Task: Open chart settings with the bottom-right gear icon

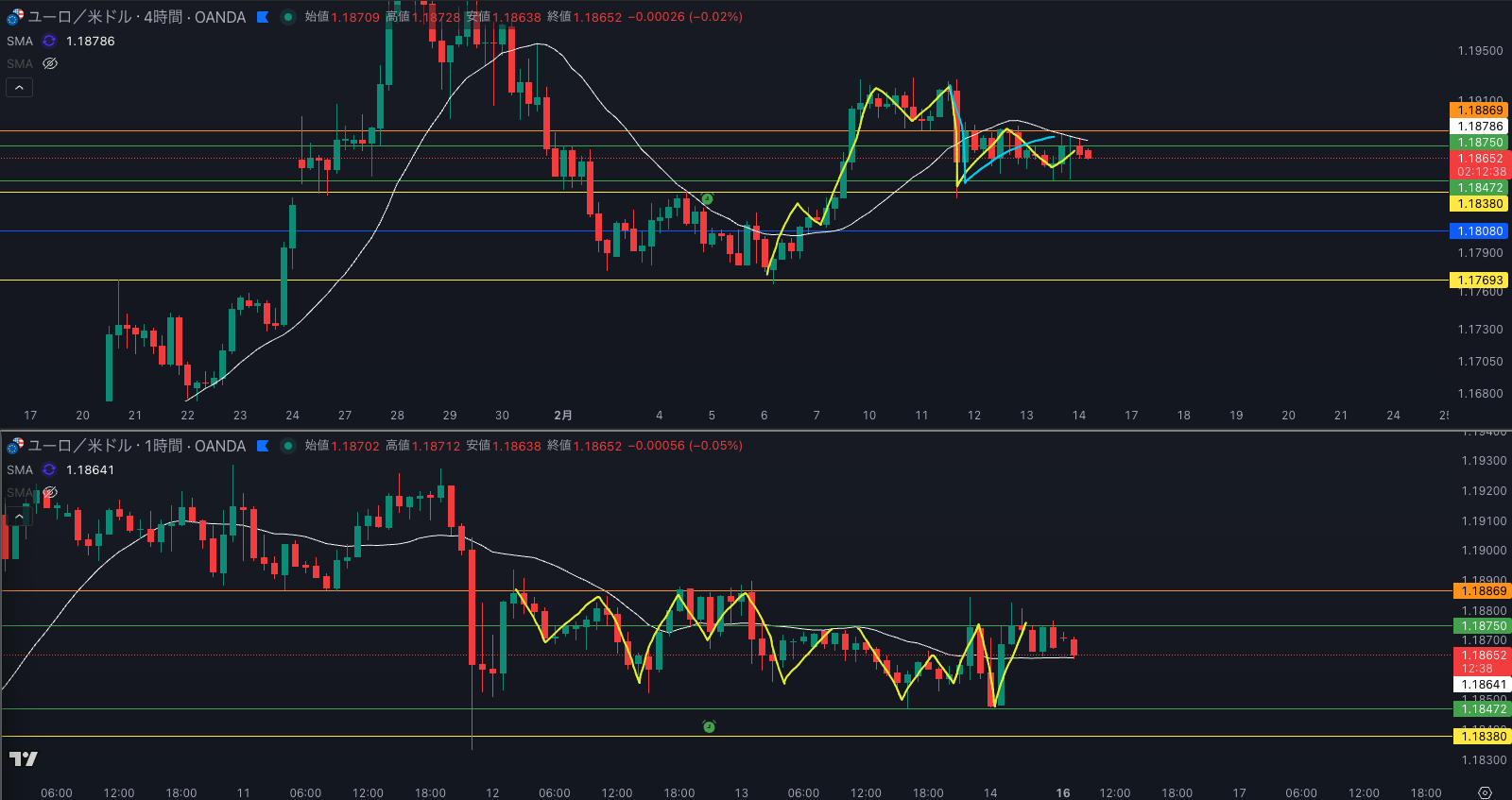Action: click(1485, 792)
